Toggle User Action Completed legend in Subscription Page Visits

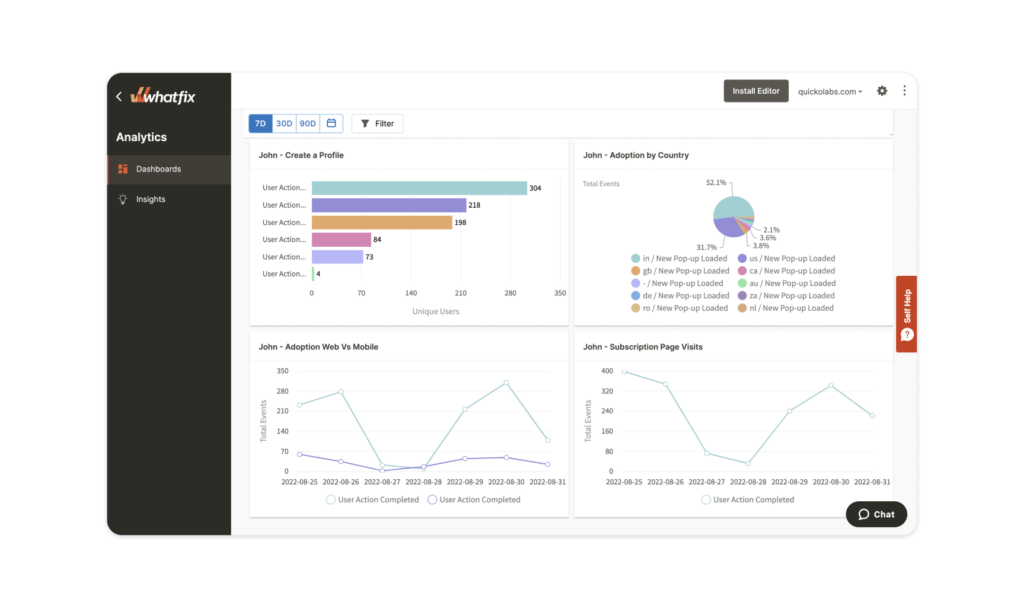tap(748, 500)
